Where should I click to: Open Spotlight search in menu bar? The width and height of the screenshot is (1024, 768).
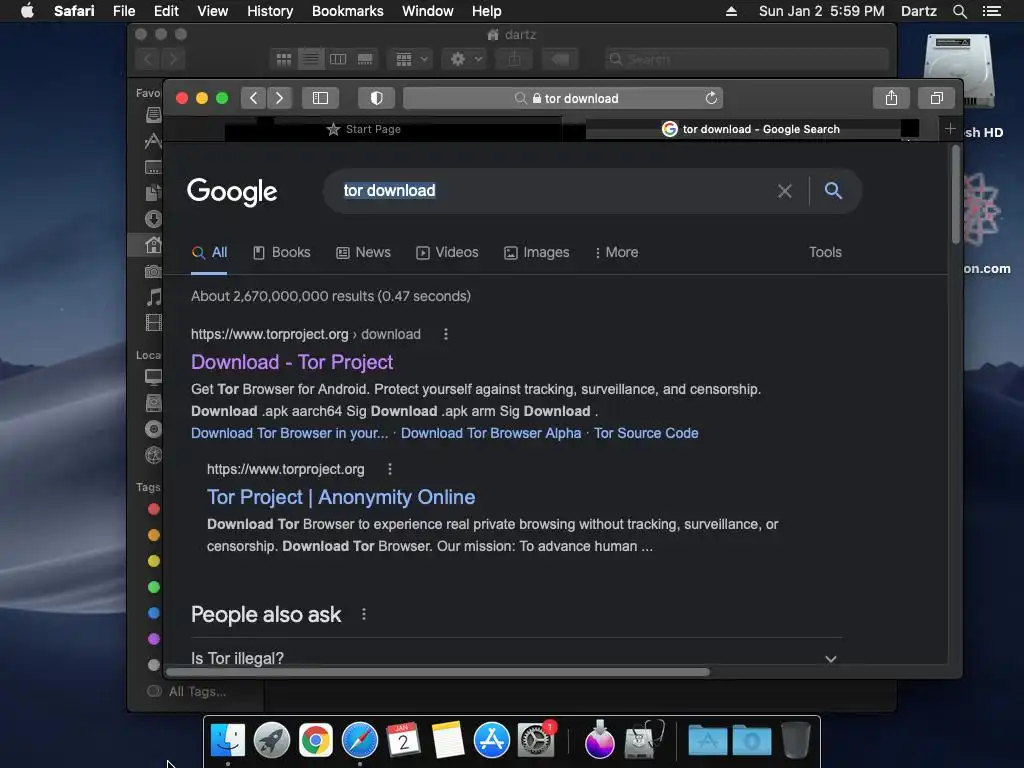(x=959, y=11)
